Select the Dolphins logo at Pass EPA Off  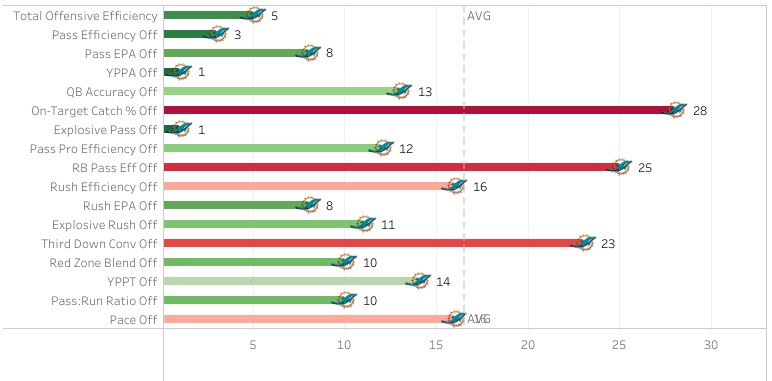pos(308,53)
